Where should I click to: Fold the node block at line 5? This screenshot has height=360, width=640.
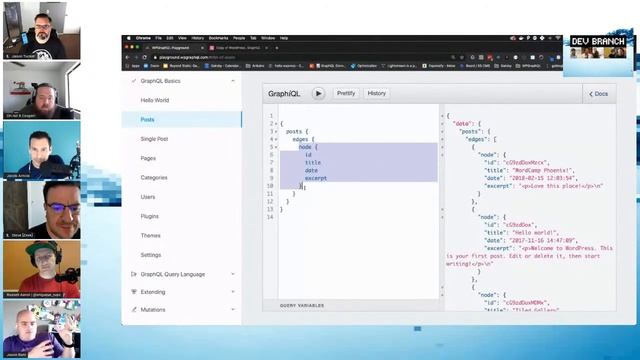click(x=276, y=147)
